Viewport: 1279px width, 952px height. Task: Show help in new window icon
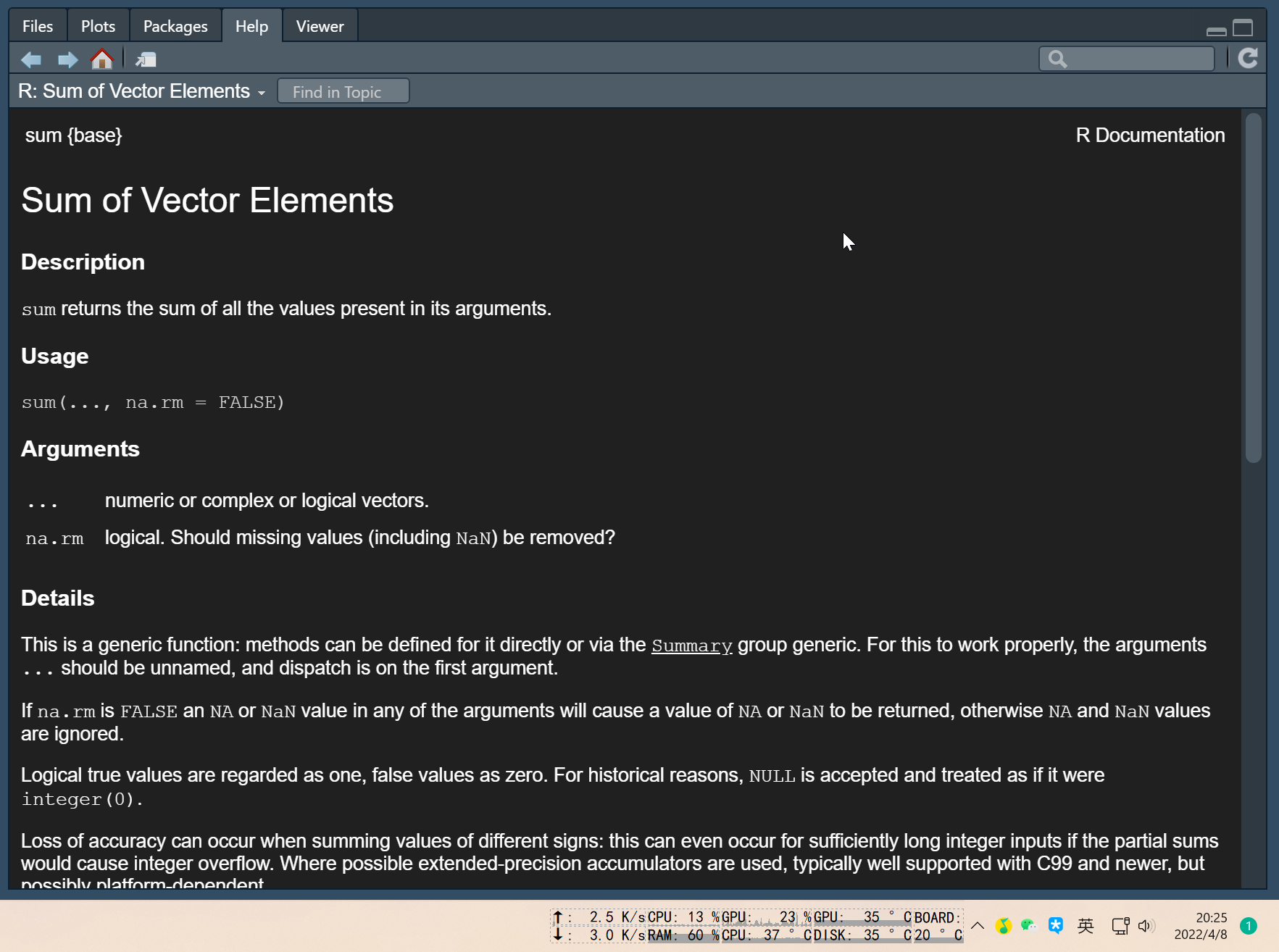tap(146, 59)
